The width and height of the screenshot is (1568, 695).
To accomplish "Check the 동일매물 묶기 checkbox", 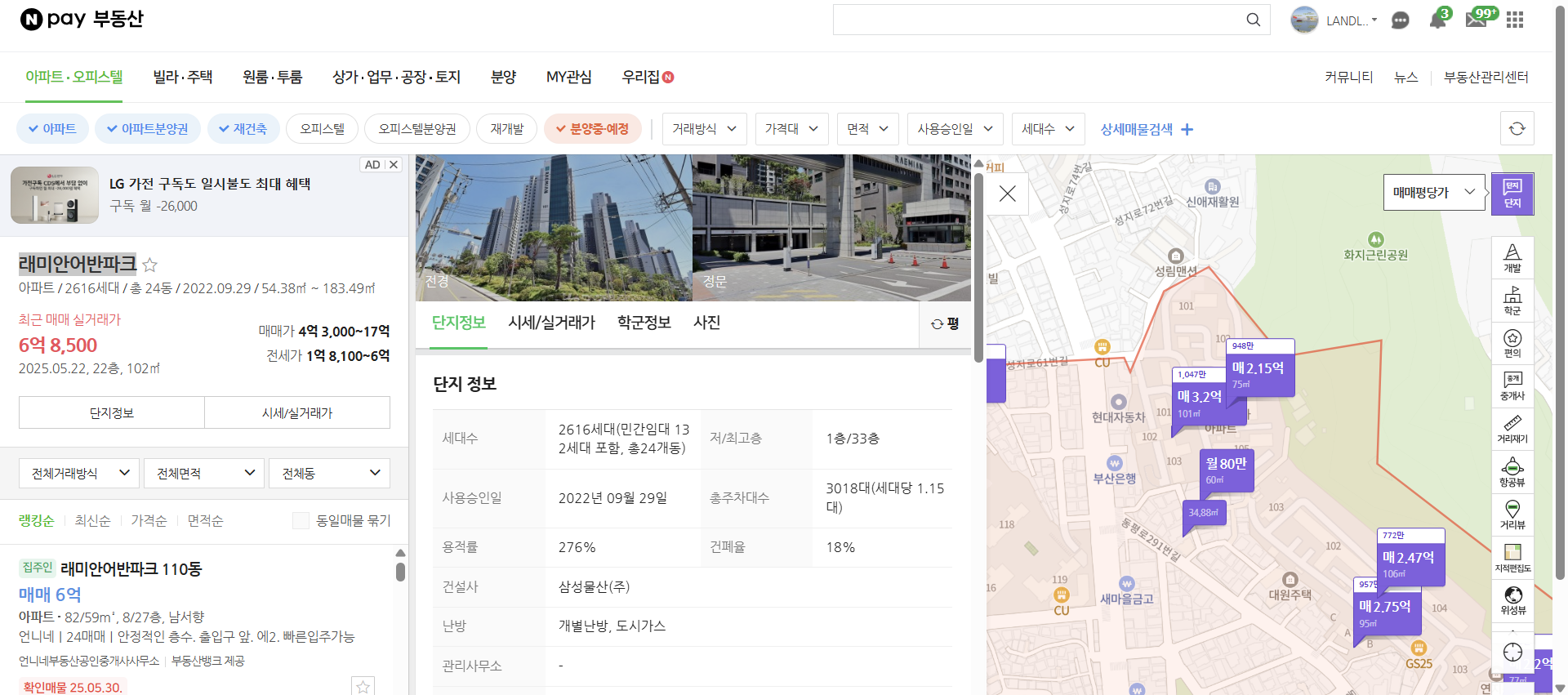I will click(x=301, y=520).
